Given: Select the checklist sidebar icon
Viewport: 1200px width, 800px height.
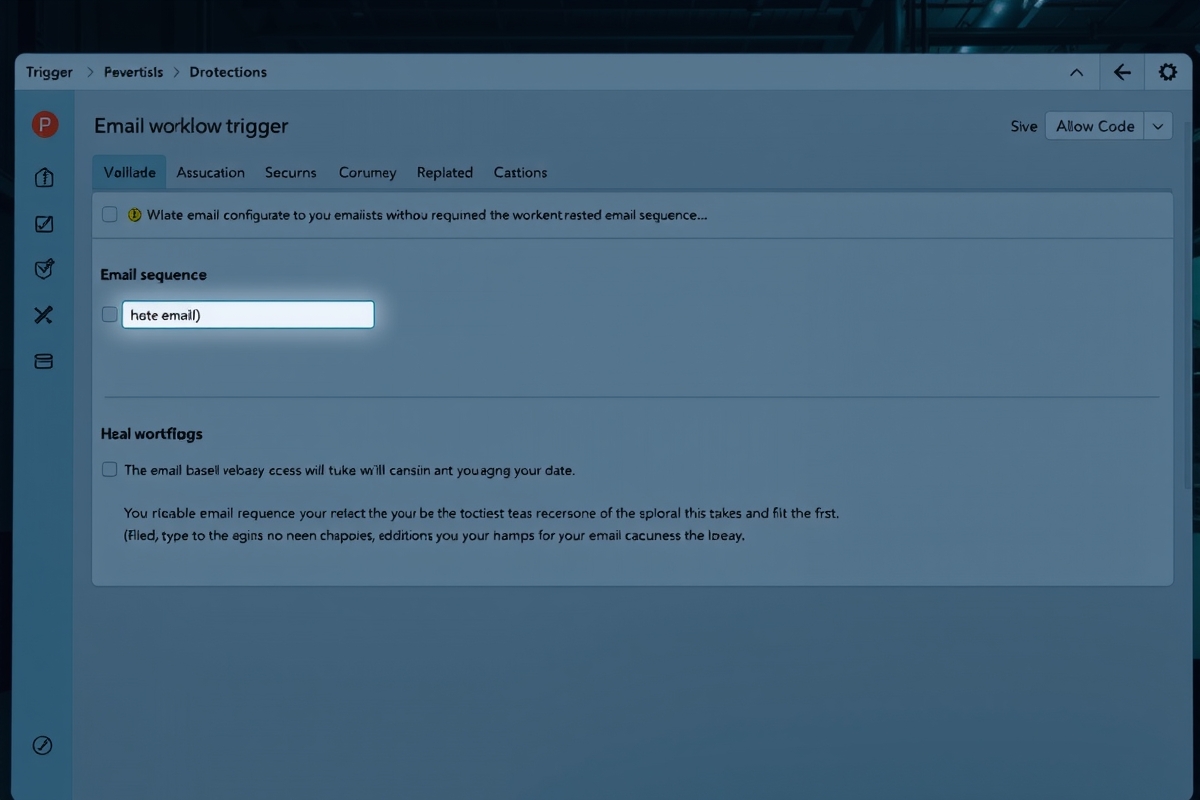Looking at the screenshot, I should tap(44, 224).
